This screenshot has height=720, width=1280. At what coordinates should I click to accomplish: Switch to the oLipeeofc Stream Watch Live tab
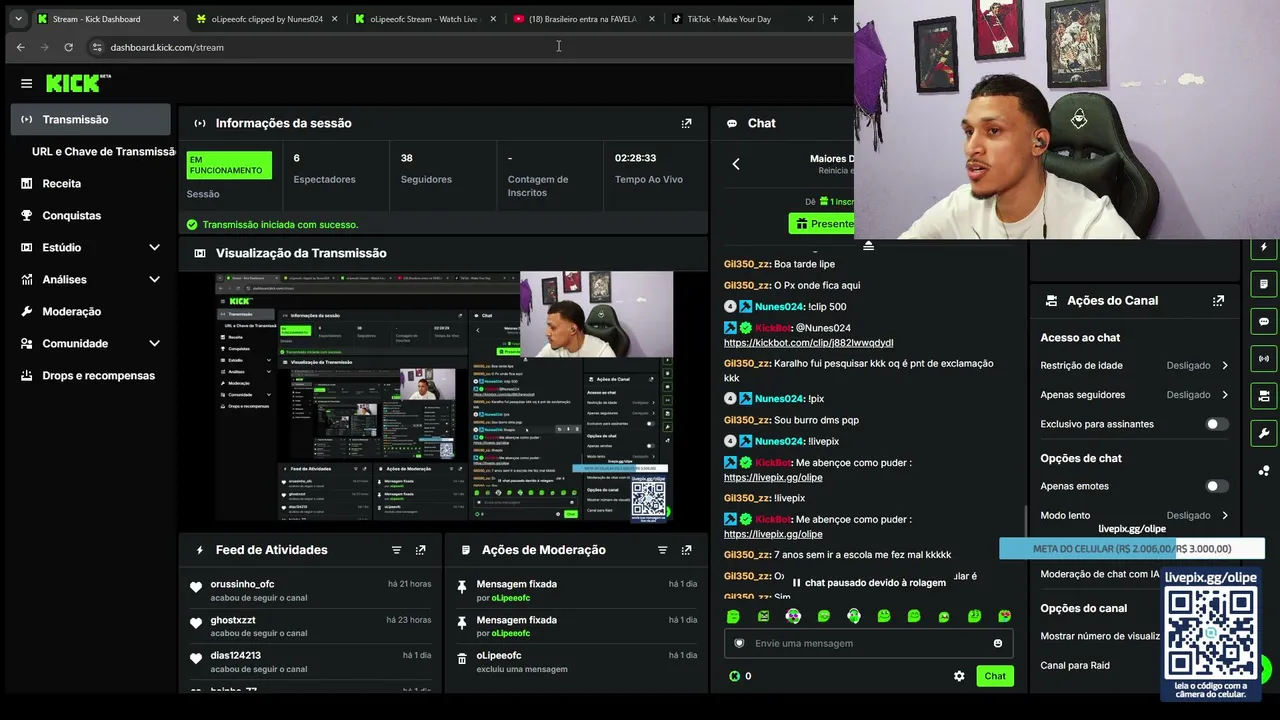(424, 19)
